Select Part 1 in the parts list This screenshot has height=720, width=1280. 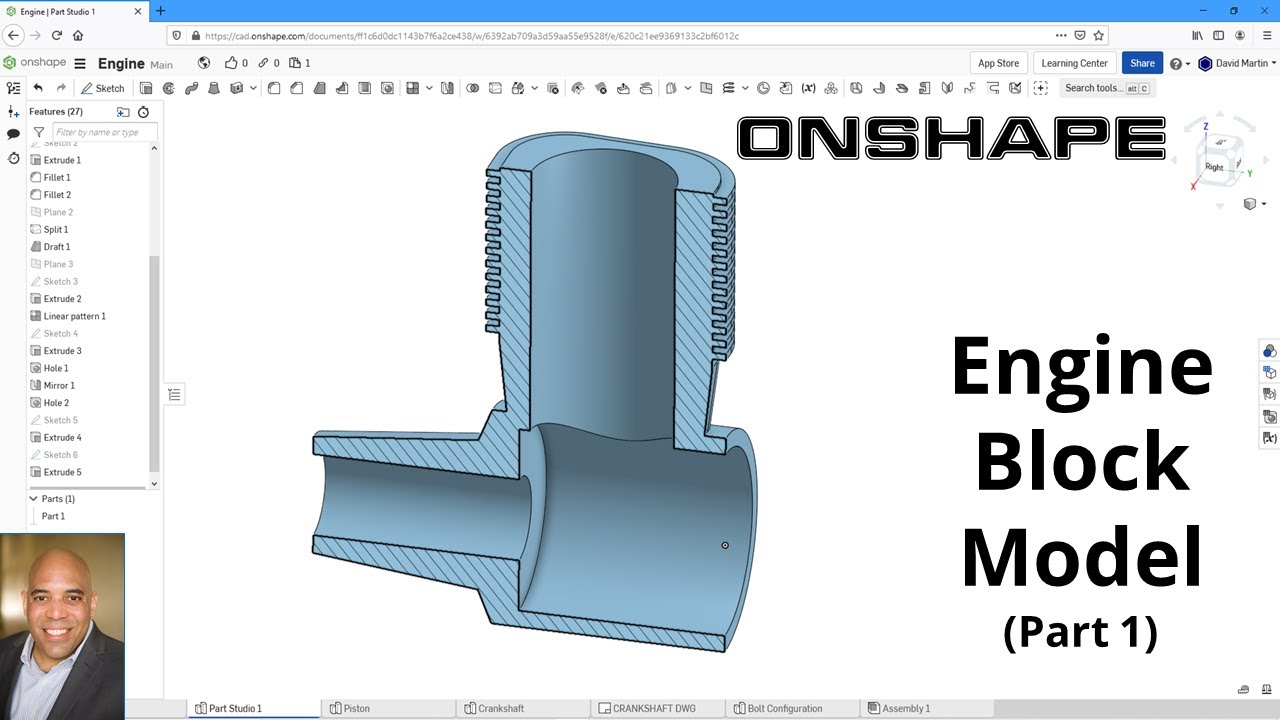[53, 516]
